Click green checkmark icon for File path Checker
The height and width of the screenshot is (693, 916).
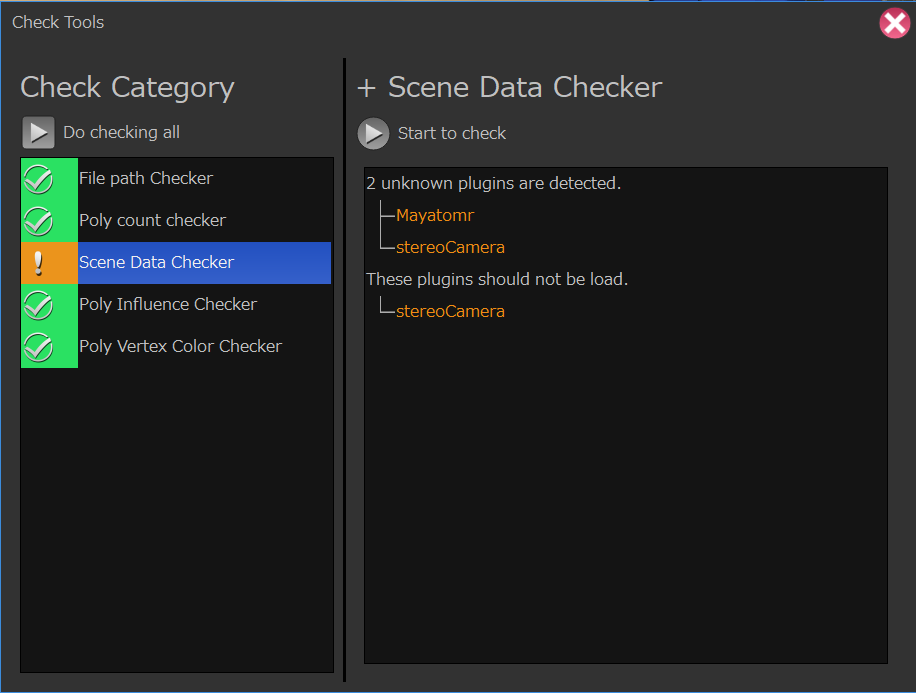[38, 179]
